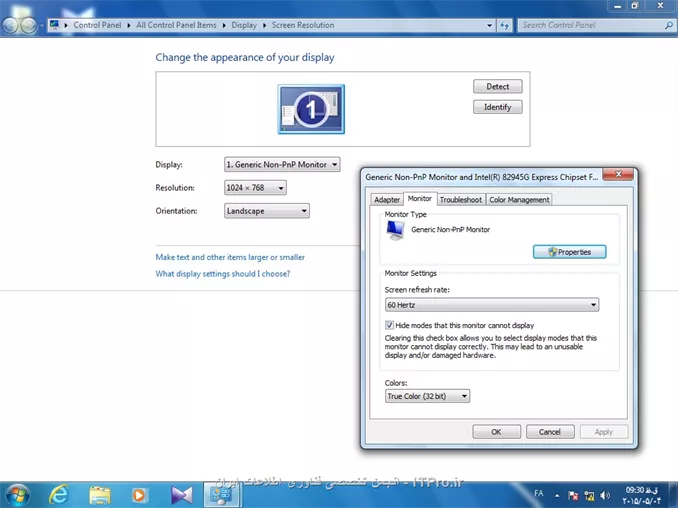Expand breadcrumb arrow after Display

(x=264, y=26)
